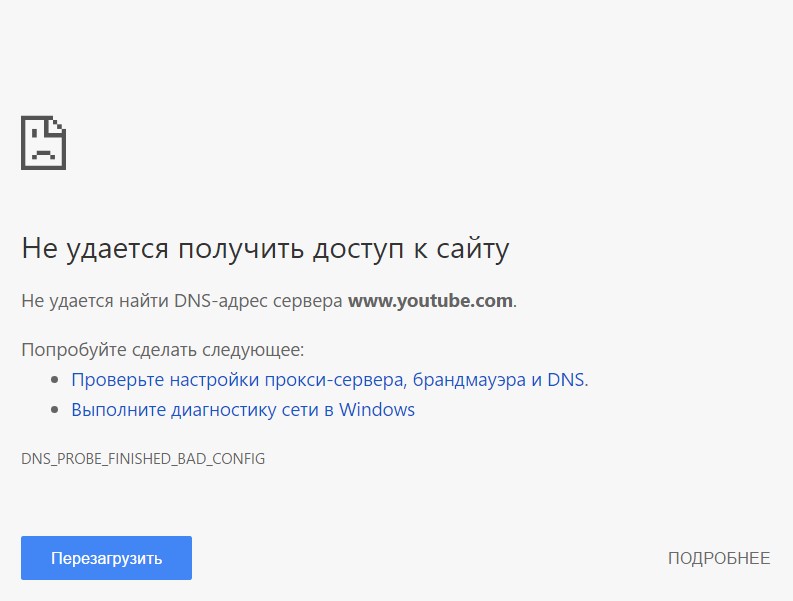The image size is (793, 601).
Task: Click the word Windows in the diagnostics link
Action: point(377,409)
